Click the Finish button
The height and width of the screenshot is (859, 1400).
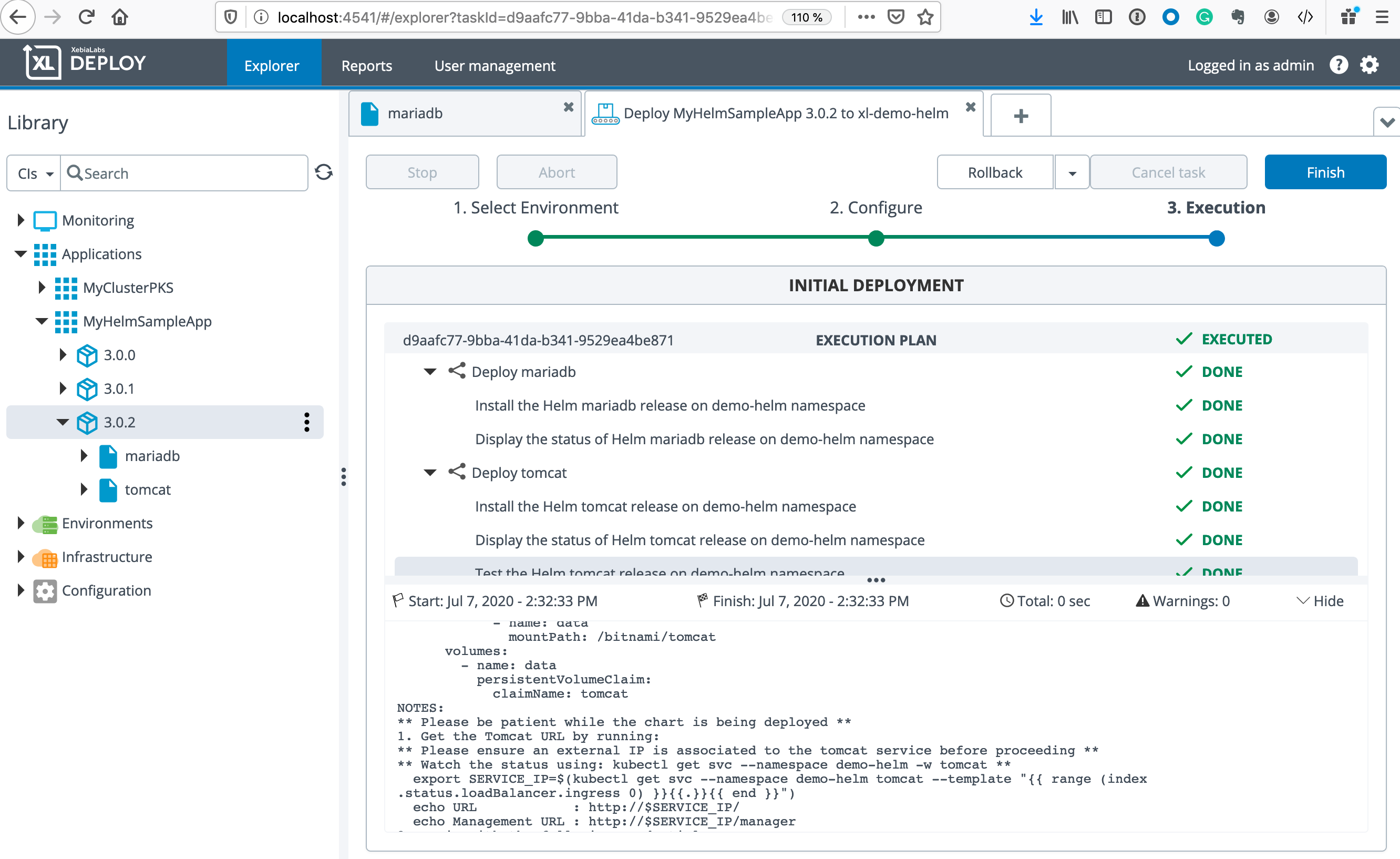(x=1324, y=172)
